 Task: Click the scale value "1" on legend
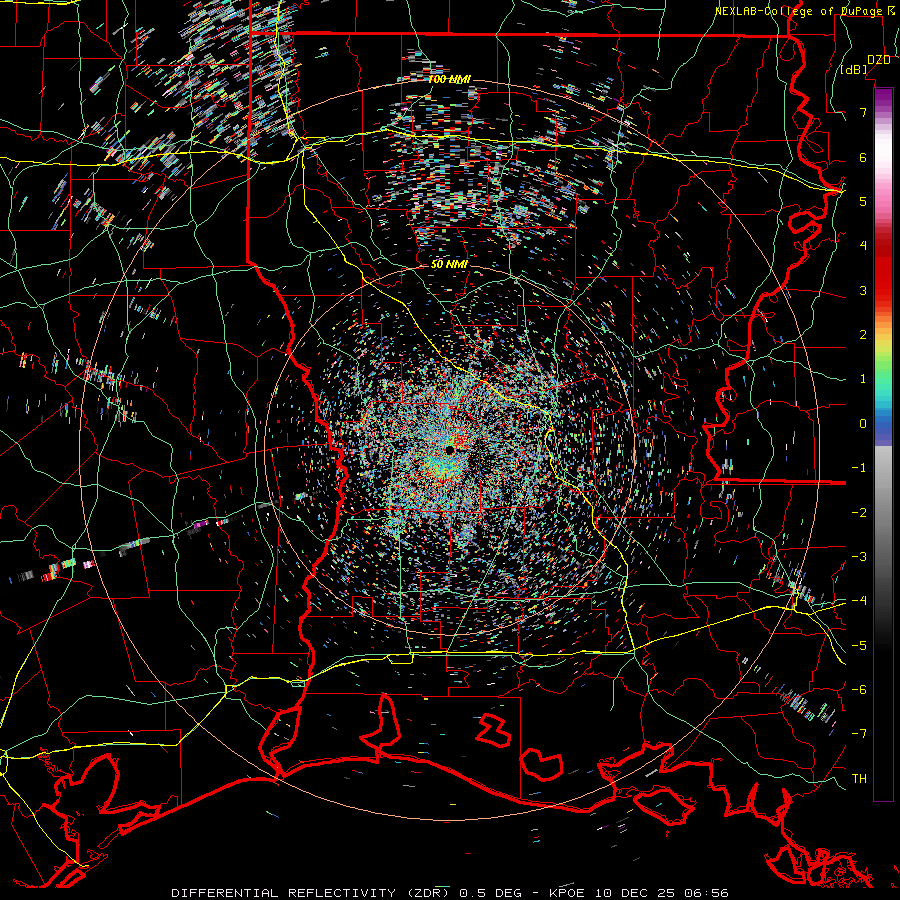click(863, 379)
